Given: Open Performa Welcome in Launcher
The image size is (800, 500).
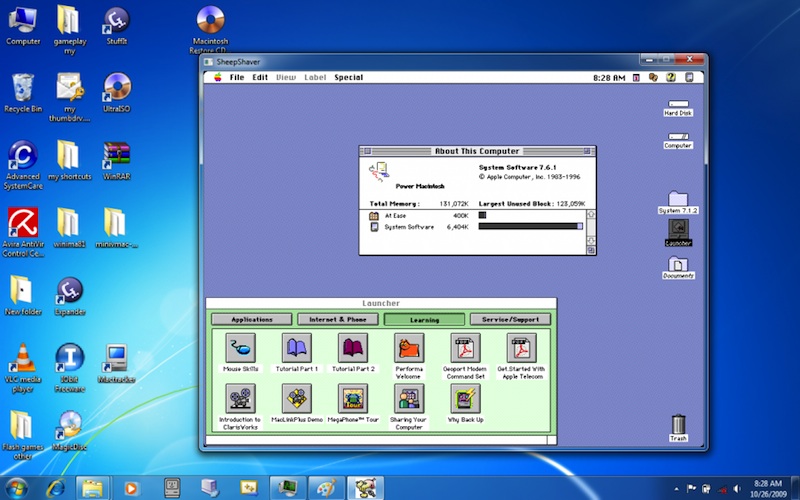Looking at the screenshot, I should tap(409, 349).
